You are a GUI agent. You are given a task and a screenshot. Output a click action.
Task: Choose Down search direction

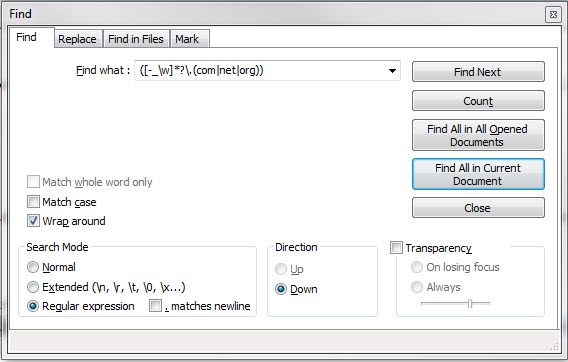coord(281,289)
